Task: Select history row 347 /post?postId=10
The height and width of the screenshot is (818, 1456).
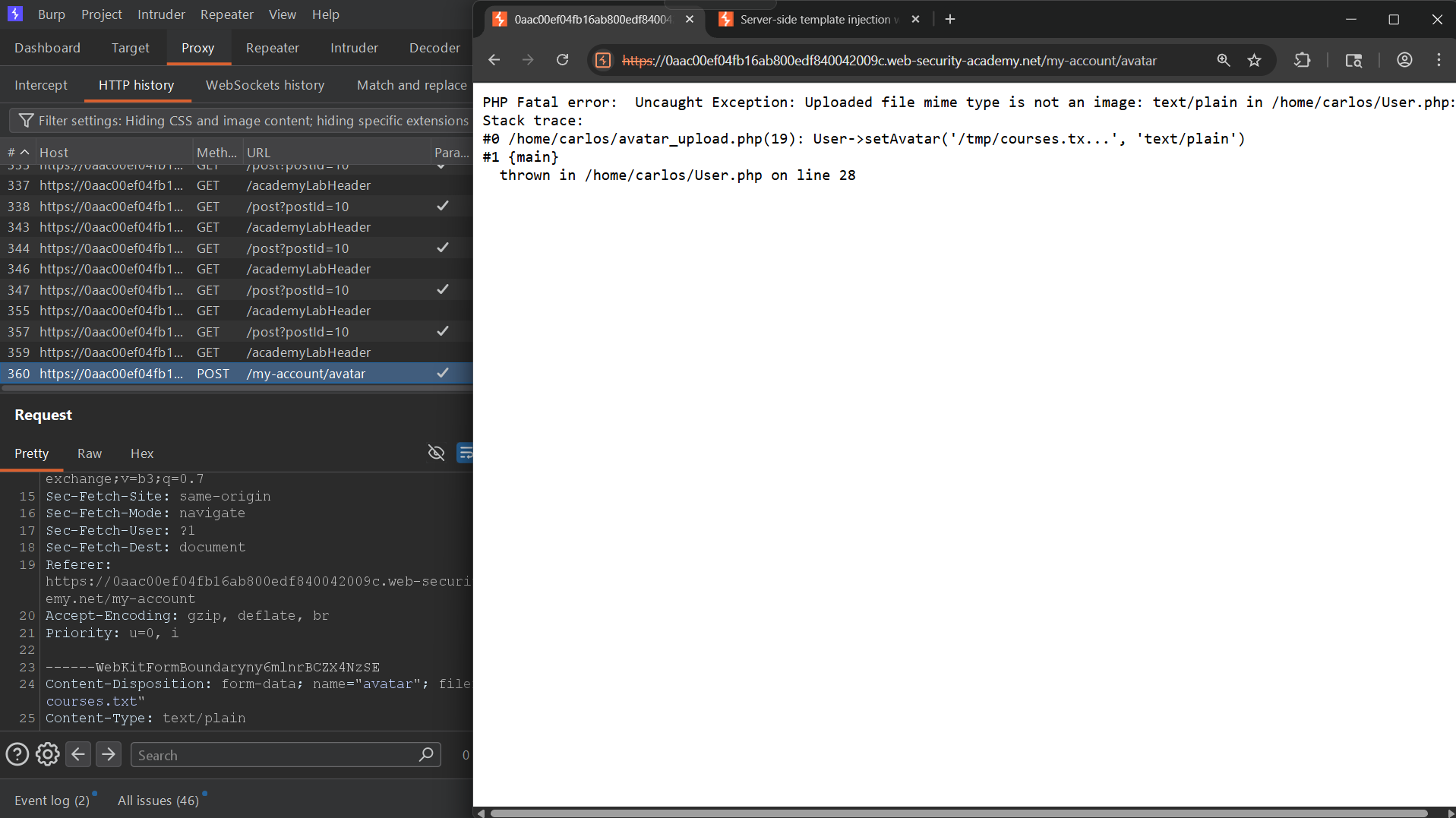Action: click(x=236, y=290)
